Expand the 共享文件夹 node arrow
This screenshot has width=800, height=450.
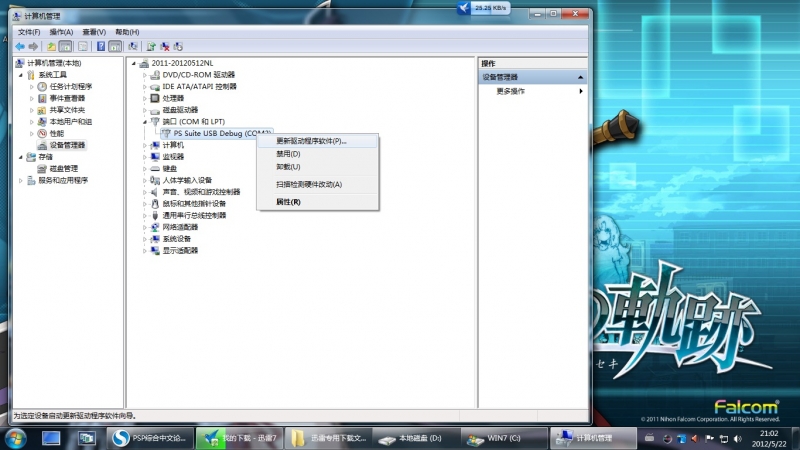[32, 110]
